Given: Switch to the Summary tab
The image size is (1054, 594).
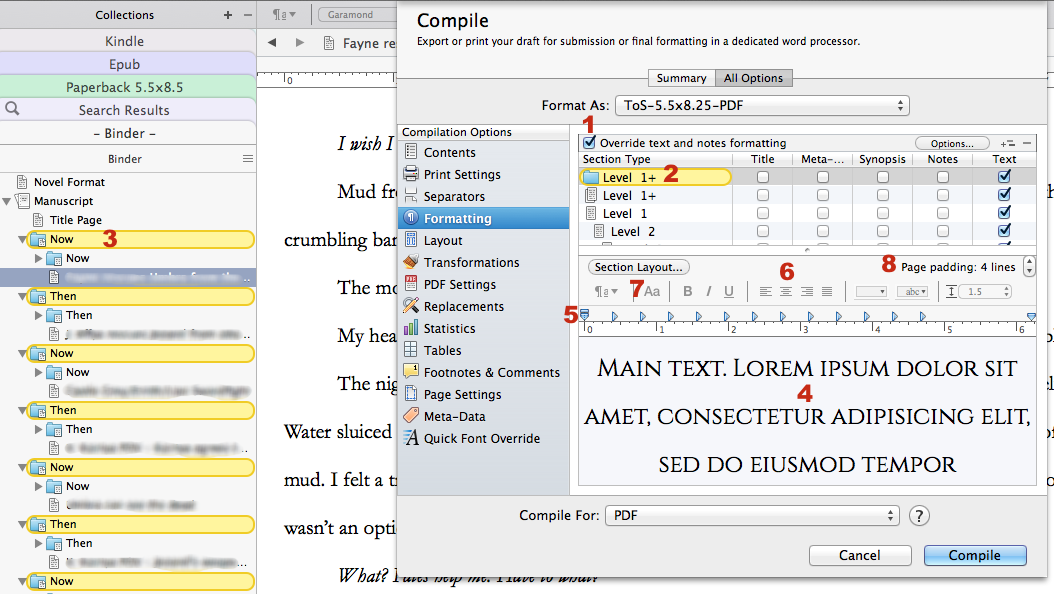Looking at the screenshot, I should click(681, 77).
